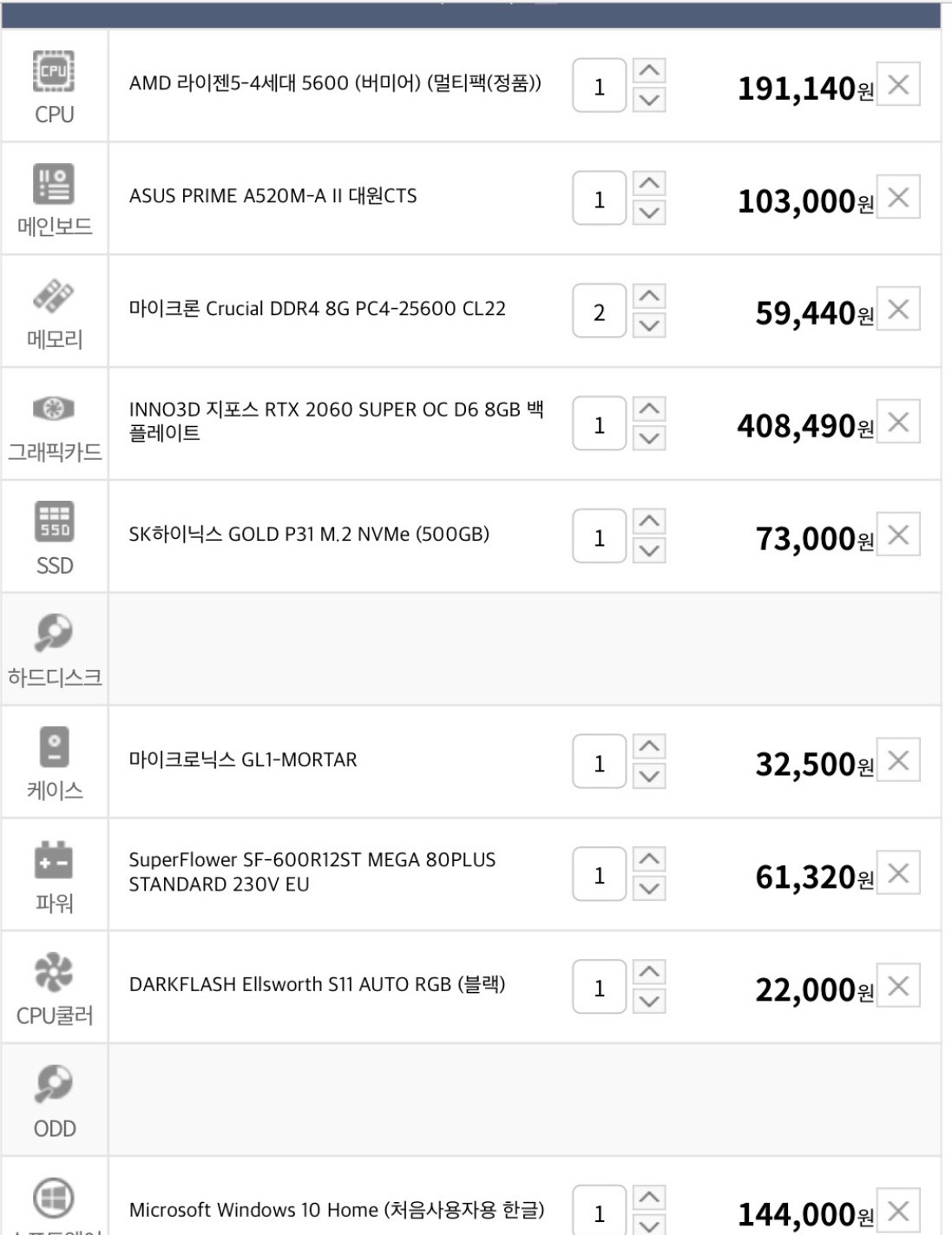Remove 마이크로닉스 GL1-MORTAR case from list
The width and height of the screenshot is (952, 1235).
click(898, 760)
